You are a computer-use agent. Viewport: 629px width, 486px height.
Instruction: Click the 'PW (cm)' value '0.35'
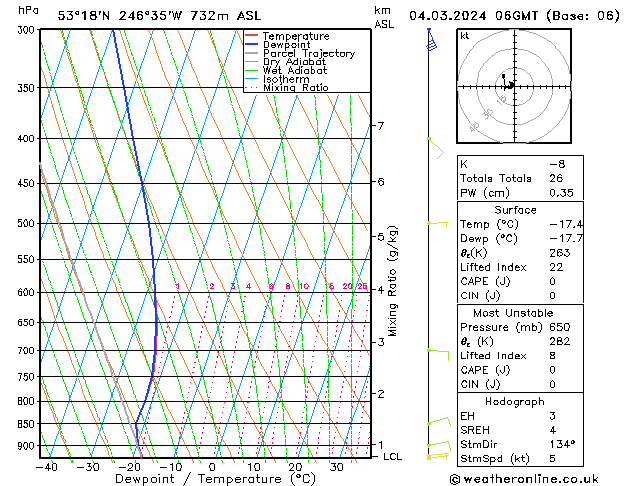click(561, 193)
